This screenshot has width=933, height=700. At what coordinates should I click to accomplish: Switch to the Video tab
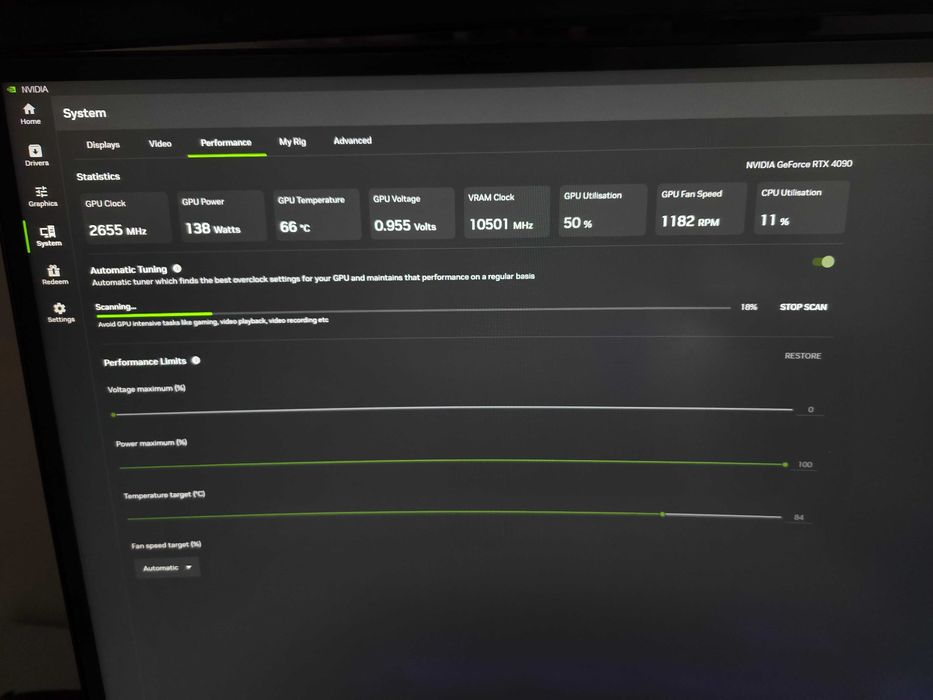coord(159,143)
